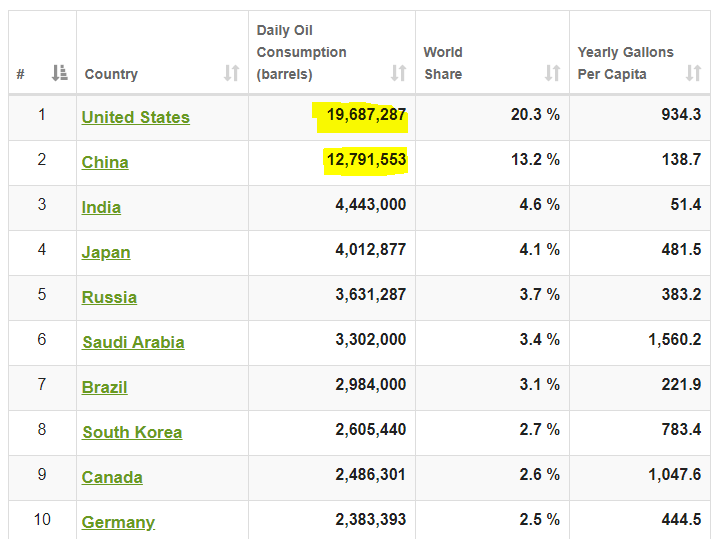Open the China country link
718x539 pixels.
coord(105,162)
